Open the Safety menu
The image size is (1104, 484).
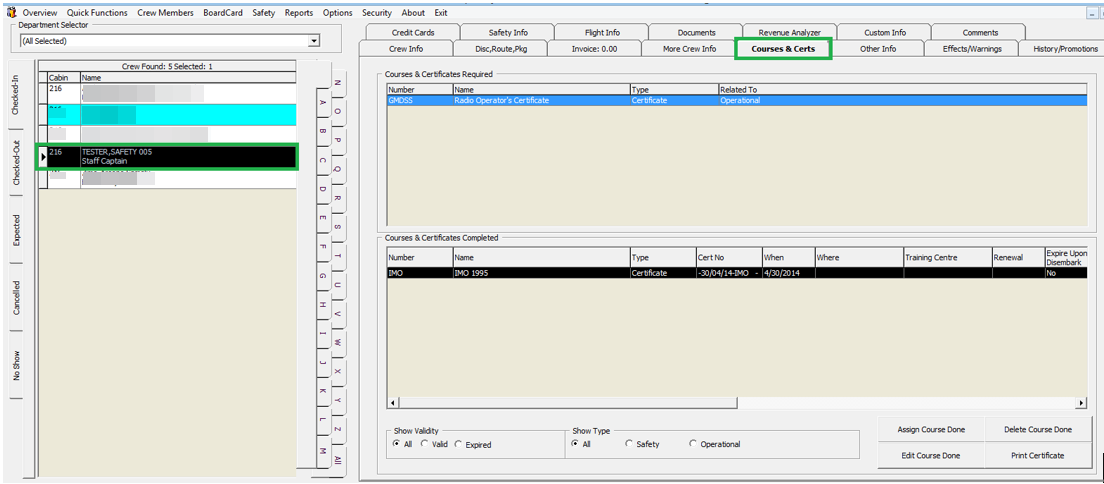[x=263, y=13]
